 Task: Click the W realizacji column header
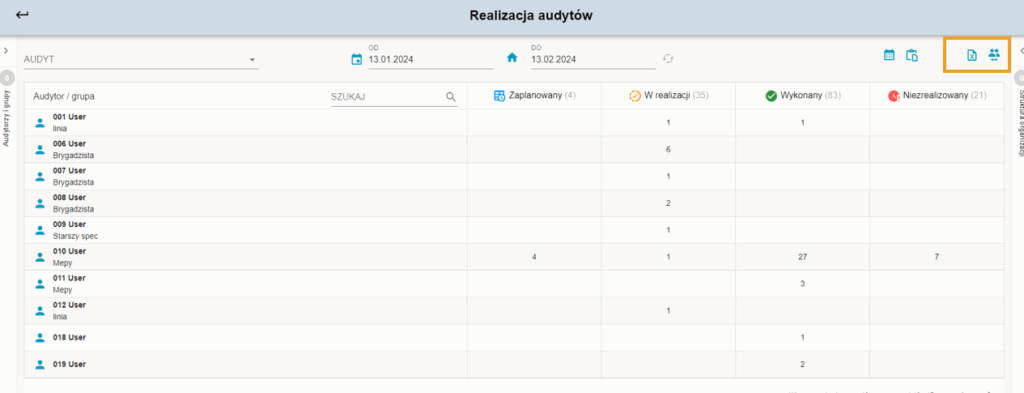click(x=669, y=96)
